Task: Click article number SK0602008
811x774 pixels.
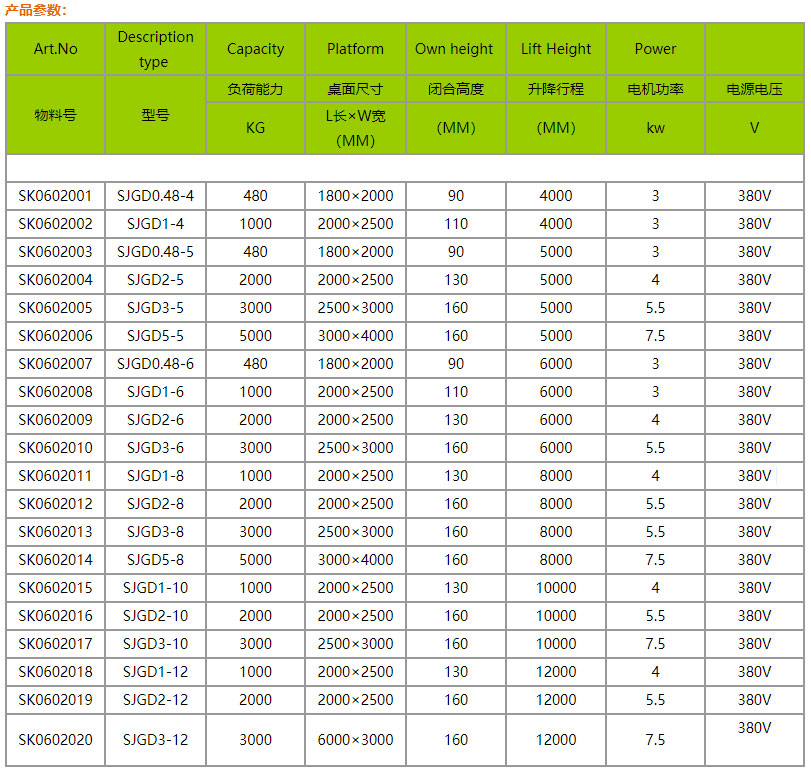Action: click(x=55, y=392)
